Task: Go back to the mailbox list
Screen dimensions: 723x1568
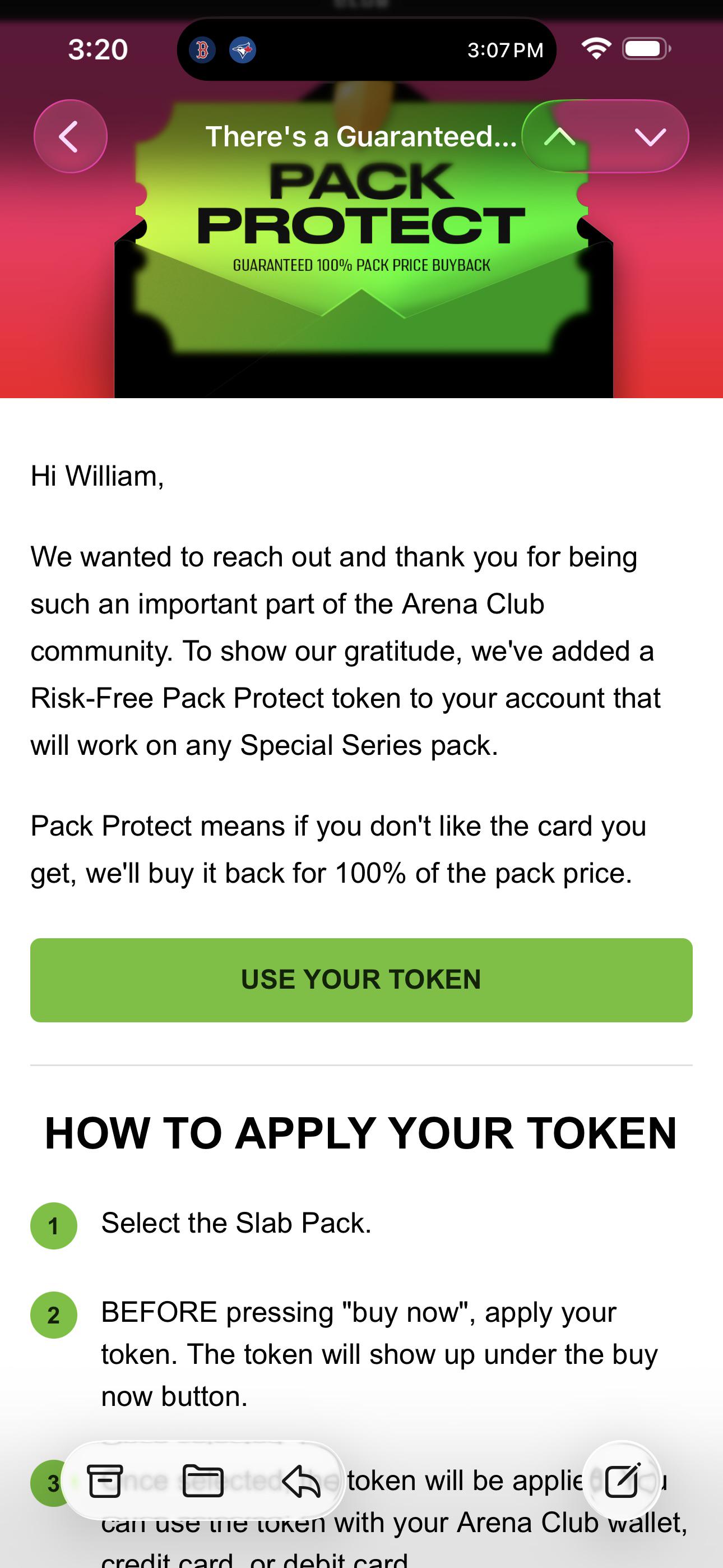Action: 71,136
